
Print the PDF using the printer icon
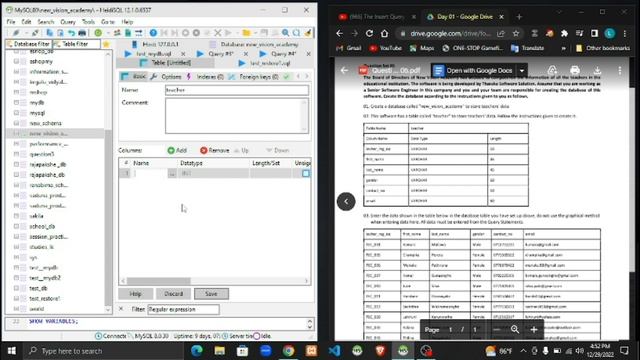coord(575,70)
